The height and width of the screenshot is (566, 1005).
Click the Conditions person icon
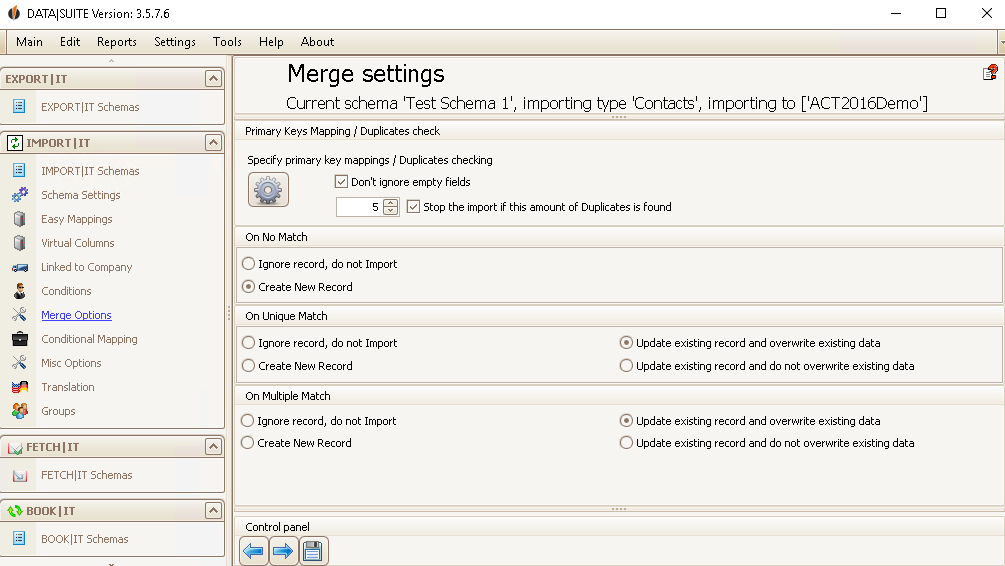point(20,291)
